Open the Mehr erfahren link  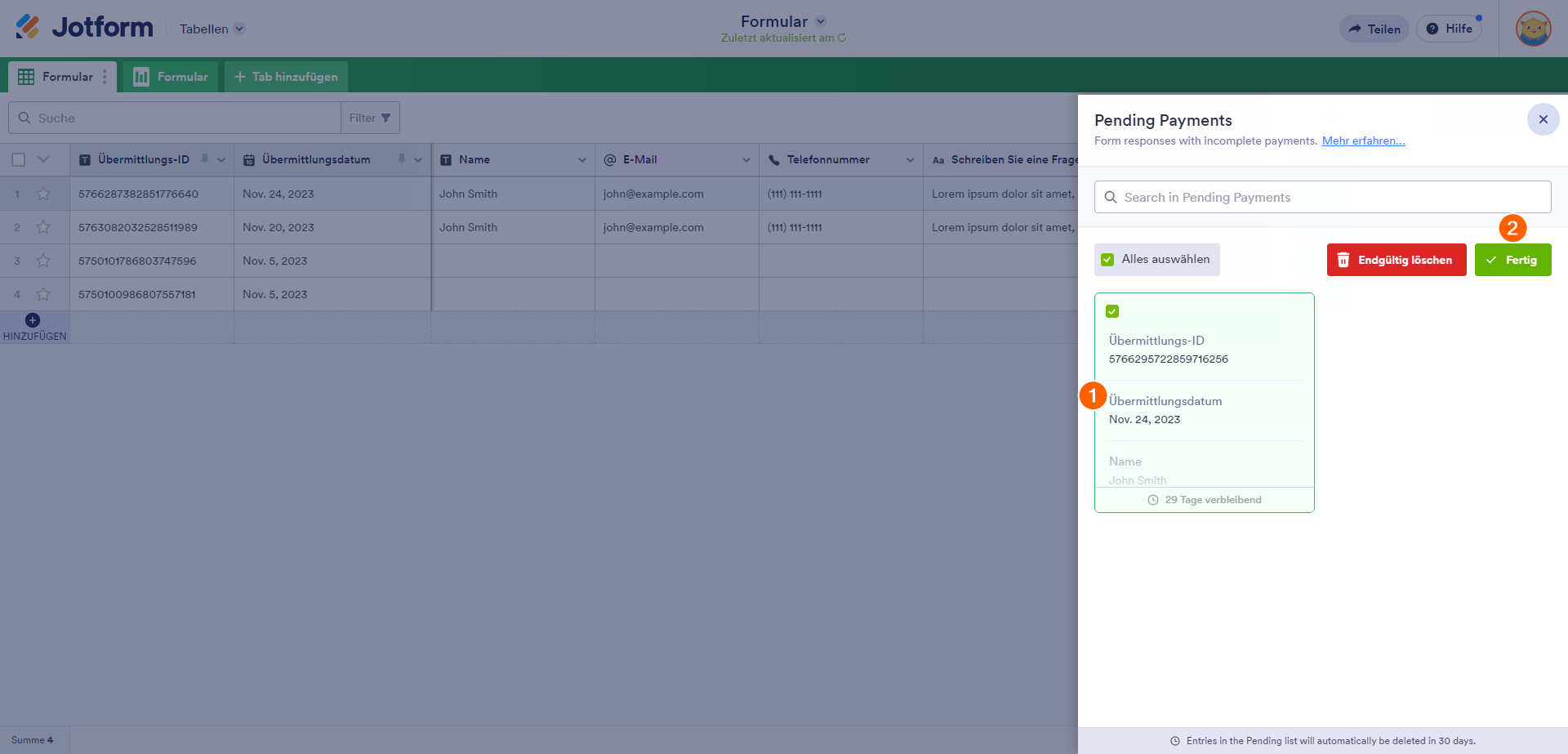[1363, 141]
